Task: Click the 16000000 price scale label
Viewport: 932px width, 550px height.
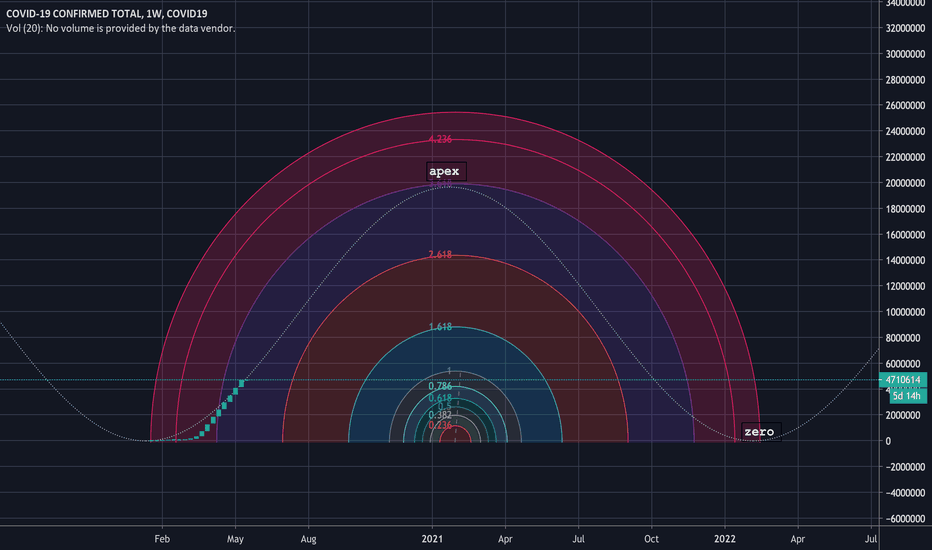Action: tap(905, 235)
